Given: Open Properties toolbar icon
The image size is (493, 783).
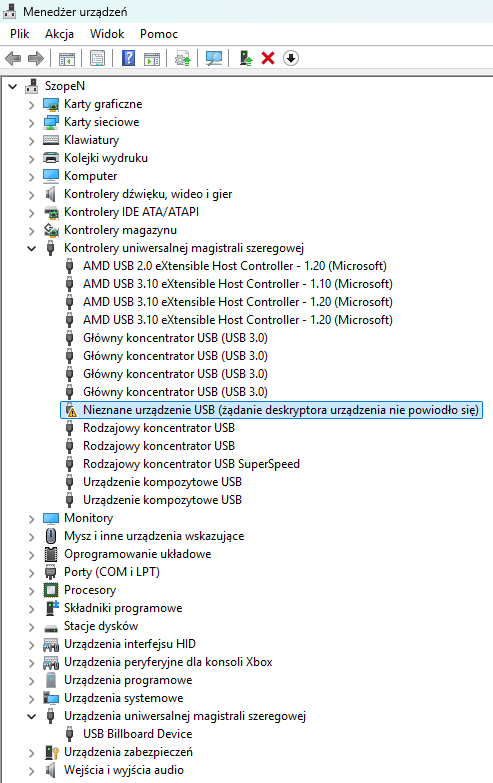Looking at the screenshot, I should click(x=97, y=58).
